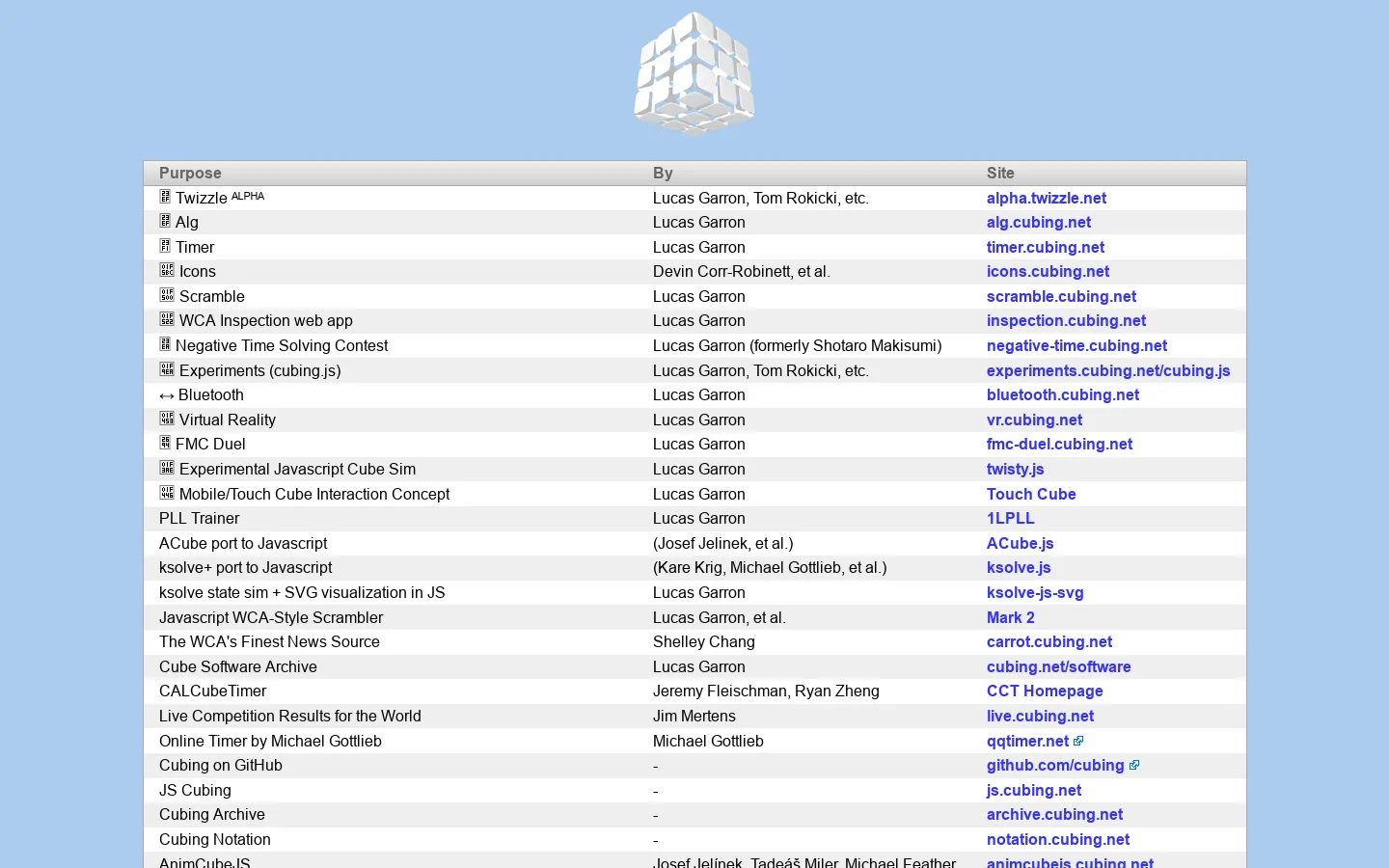Click the arrow icon beside Bluetooth
1389x868 pixels.
tap(167, 395)
